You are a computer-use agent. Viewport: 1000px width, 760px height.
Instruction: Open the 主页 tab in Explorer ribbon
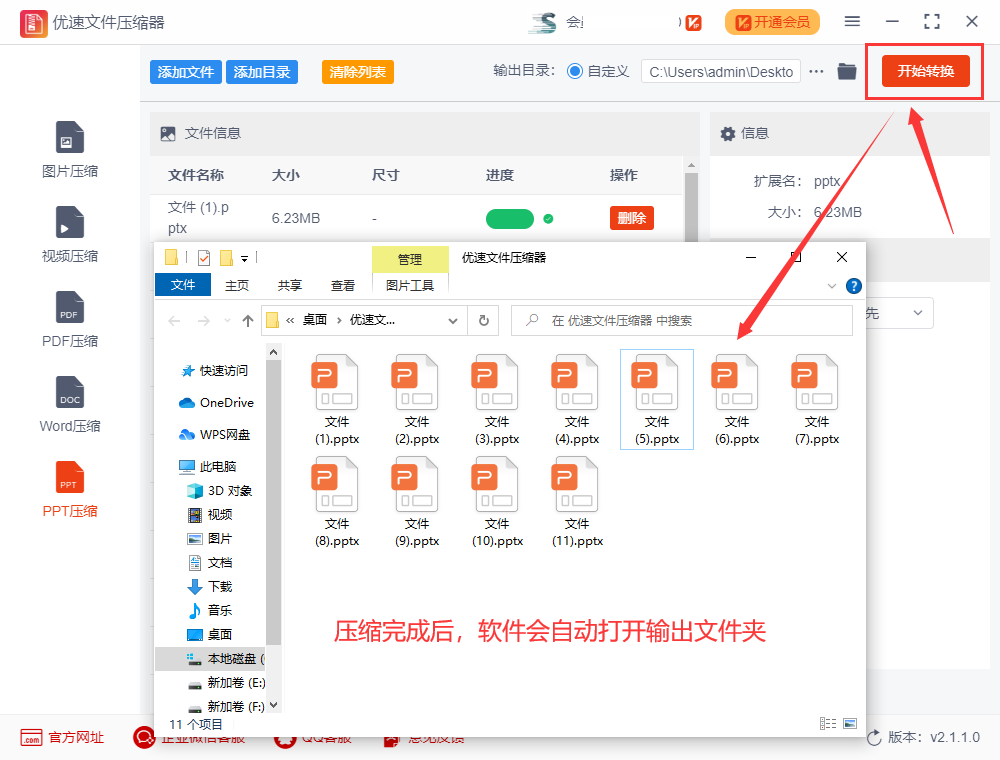[237, 285]
